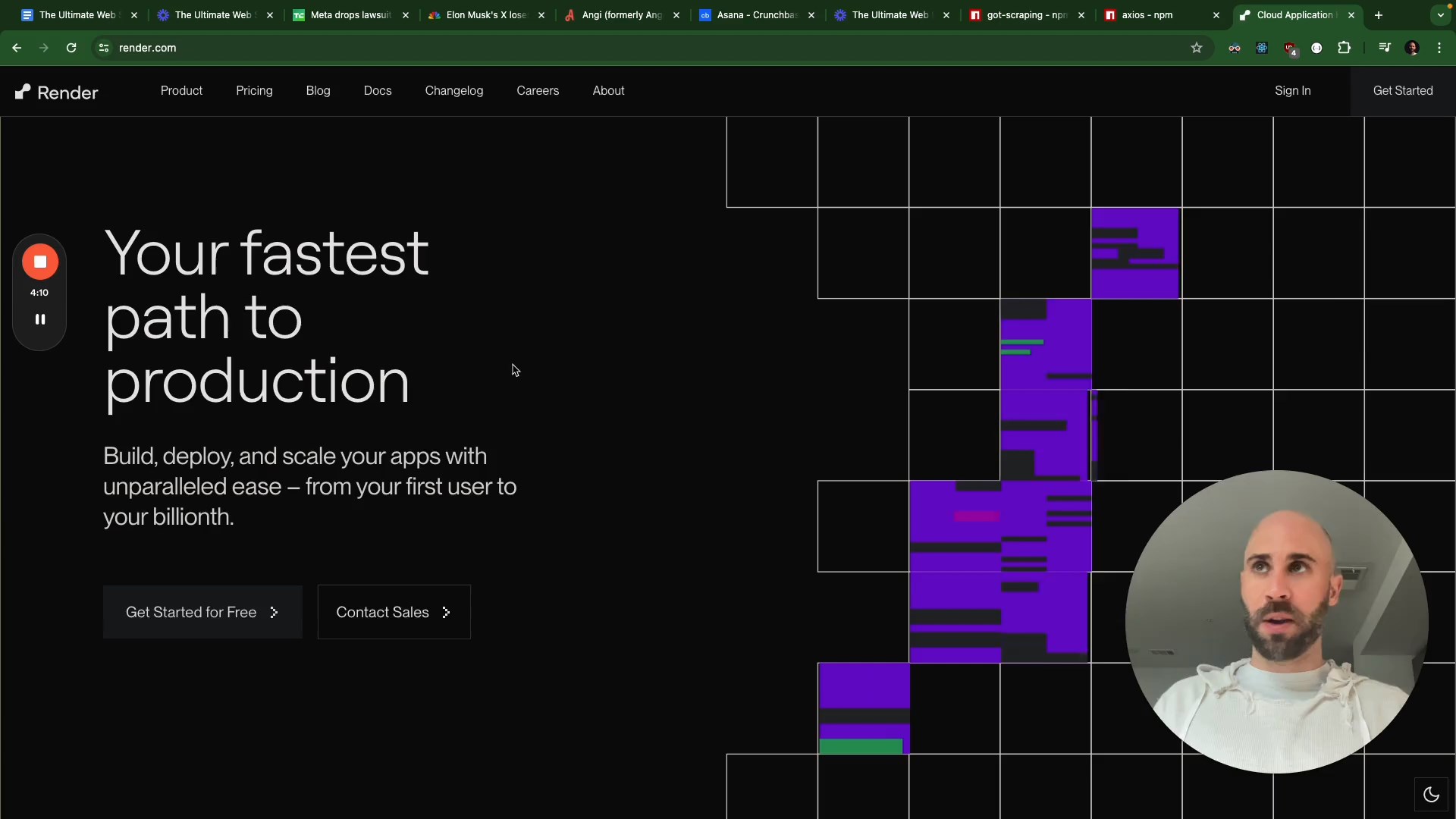Click the red-badged extension icon
The height and width of the screenshot is (819, 1456).
pos(1290,49)
